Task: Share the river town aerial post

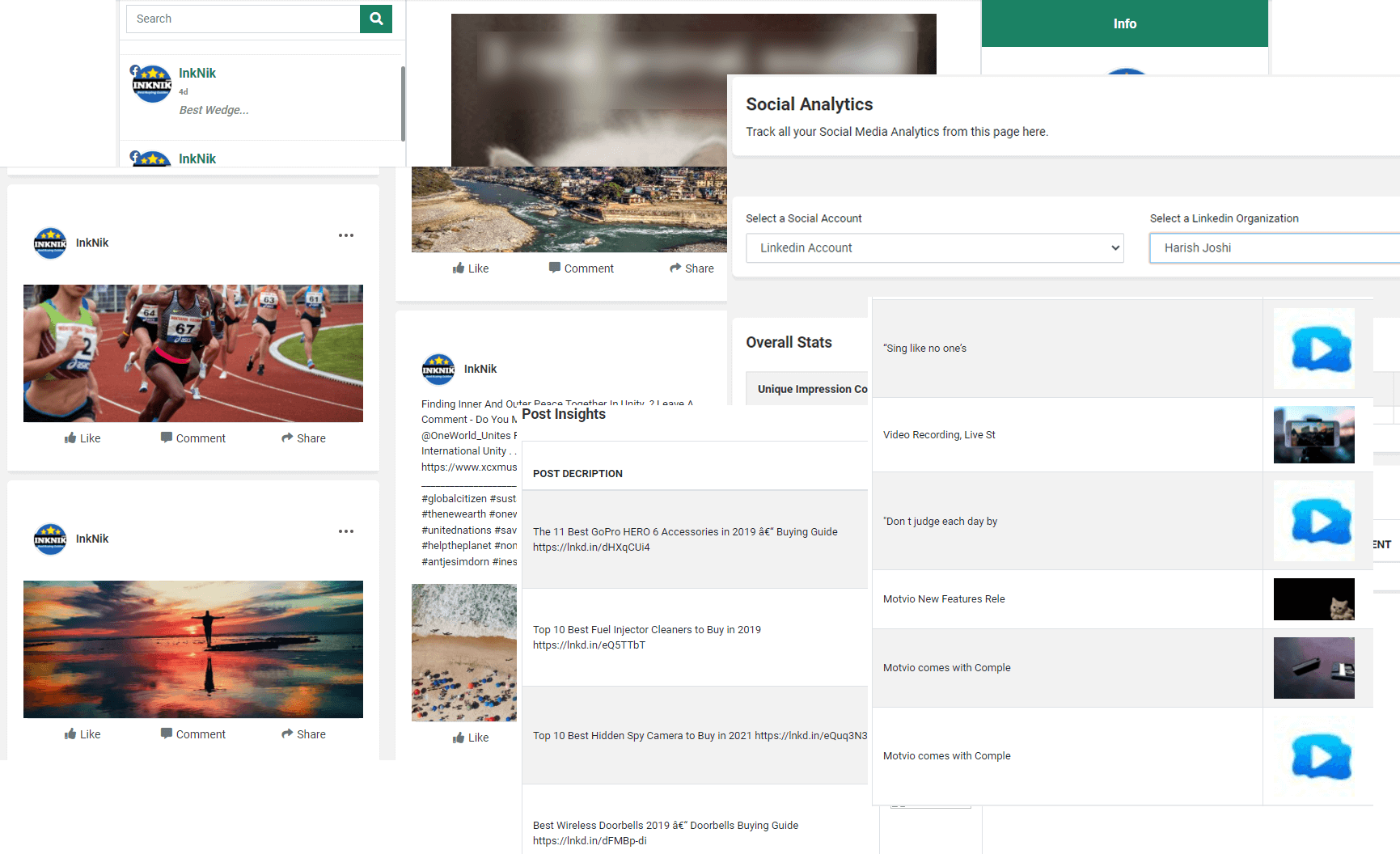Action: [692, 268]
